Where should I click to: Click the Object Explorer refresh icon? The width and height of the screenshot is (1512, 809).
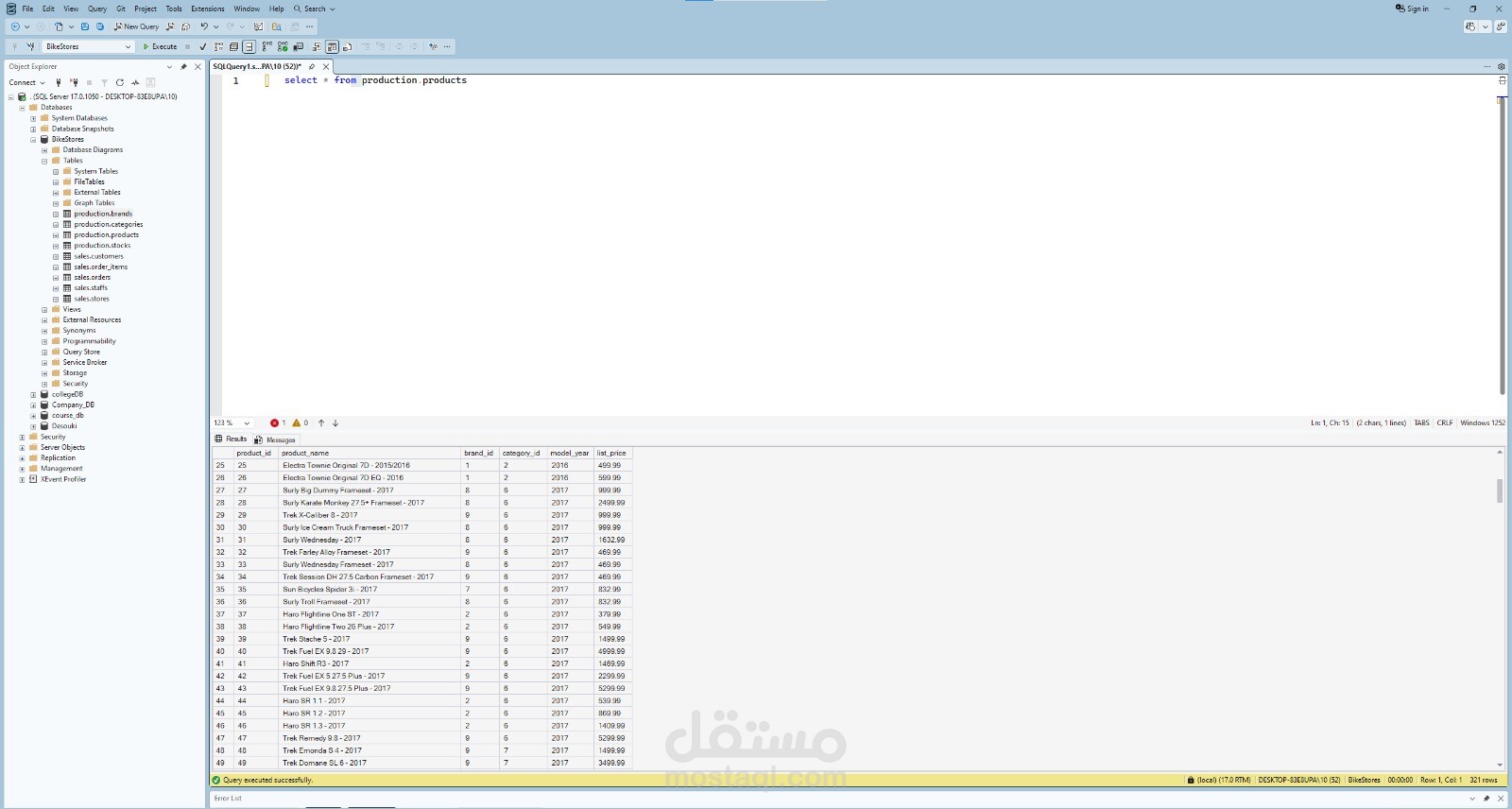(x=120, y=82)
